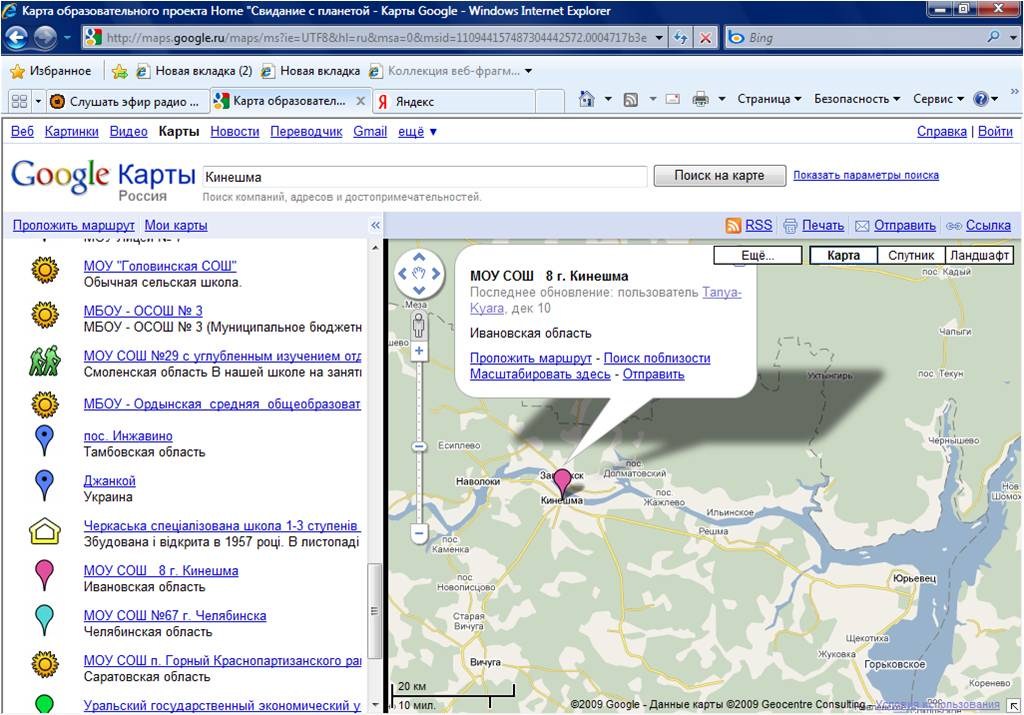This screenshot has height=715, width=1024.
Task: Collapse the left panel with double chevron
Action: [x=376, y=225]
